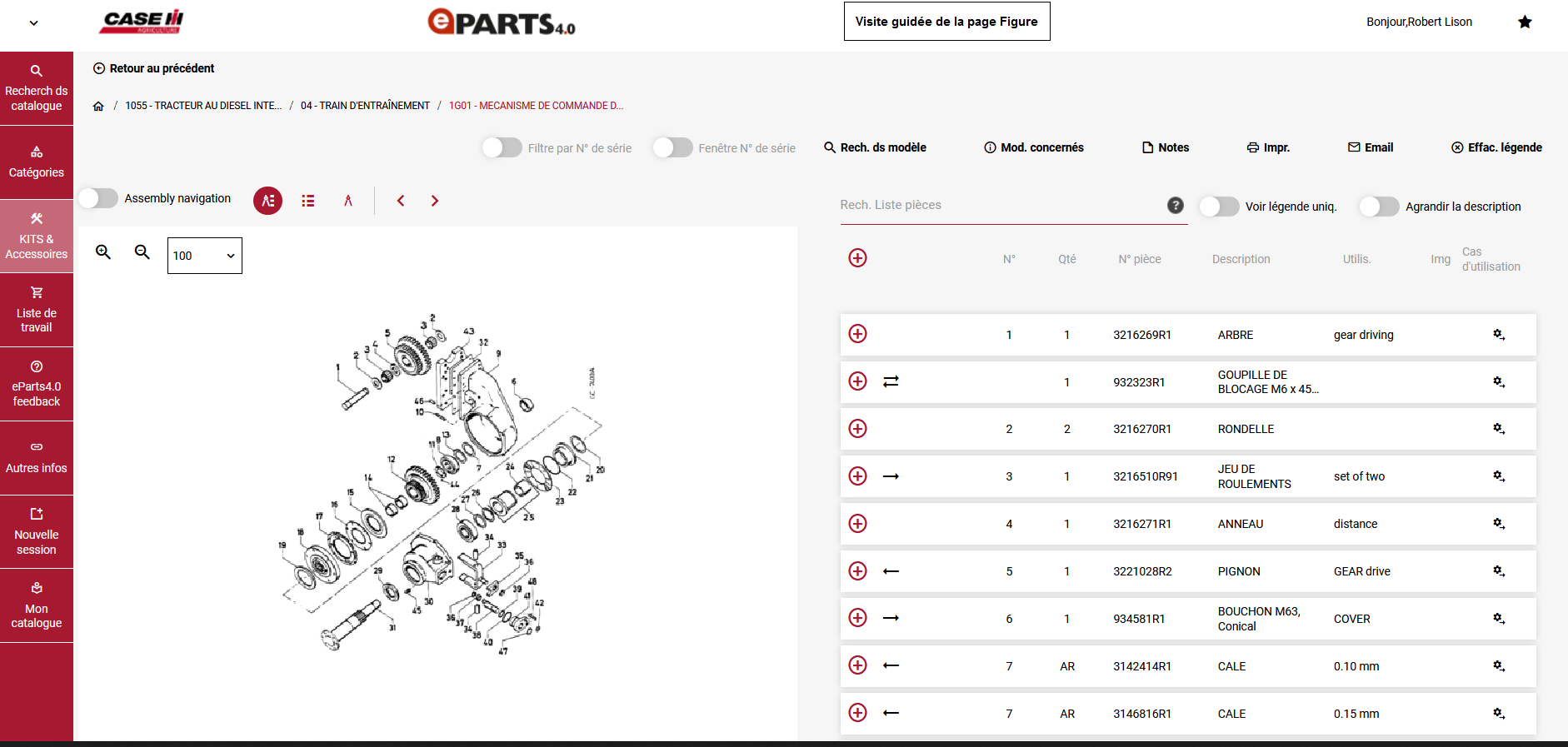
Task: Add all parts using header plus icon
Action: tap(857, 258)
